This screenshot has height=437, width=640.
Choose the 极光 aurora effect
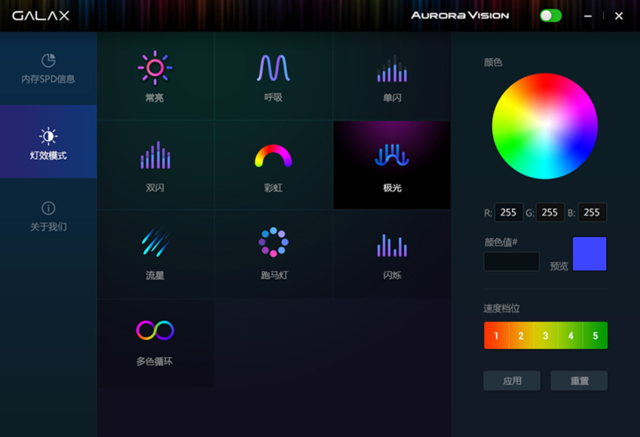pyautogui.click(x=391, y=156)
